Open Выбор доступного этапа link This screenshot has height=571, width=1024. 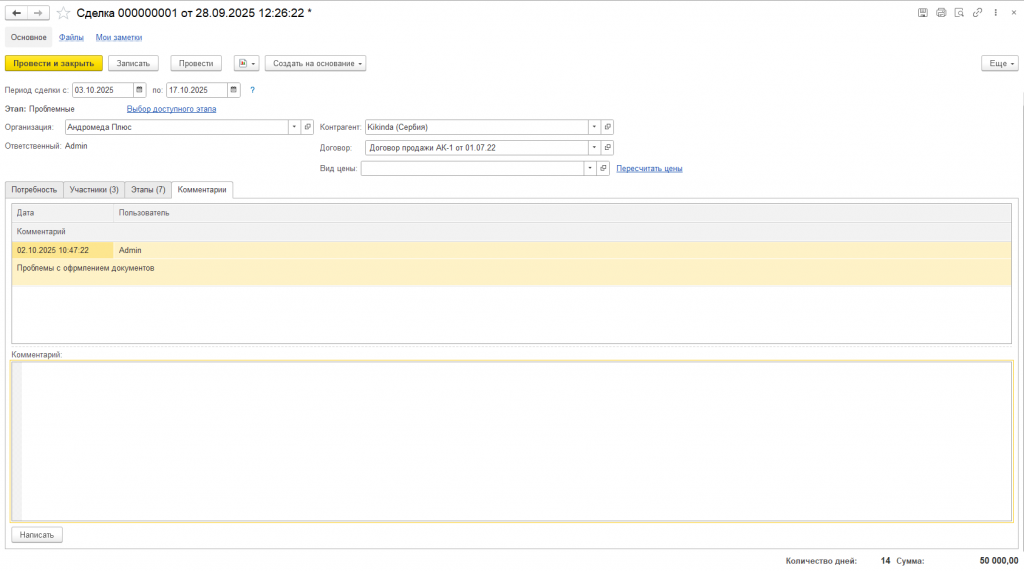171,109
